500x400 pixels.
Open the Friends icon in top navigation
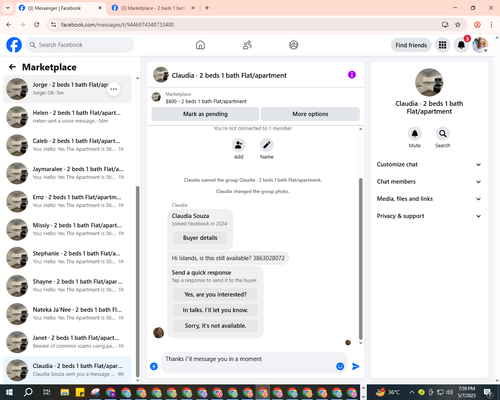point(247,45)
